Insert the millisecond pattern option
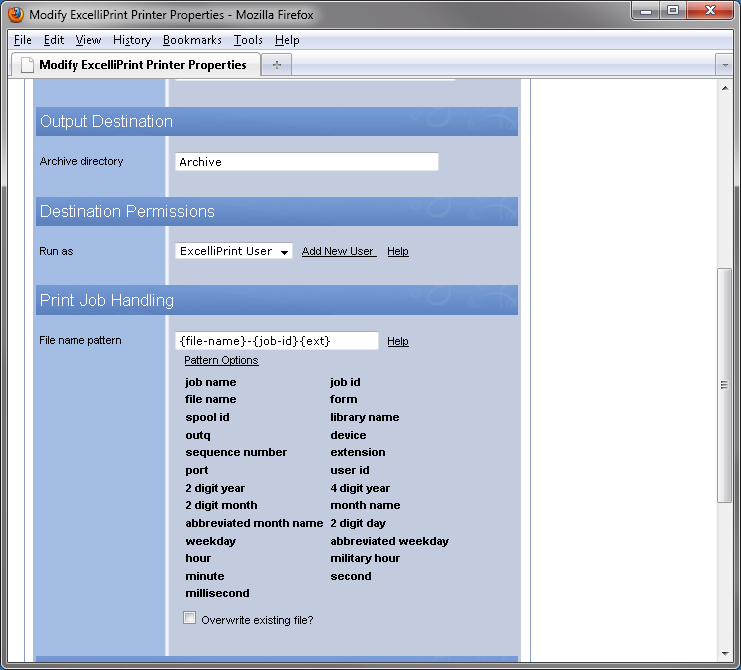Image resolution: width=741 pixels, height=670 pixels. point(217,593)
